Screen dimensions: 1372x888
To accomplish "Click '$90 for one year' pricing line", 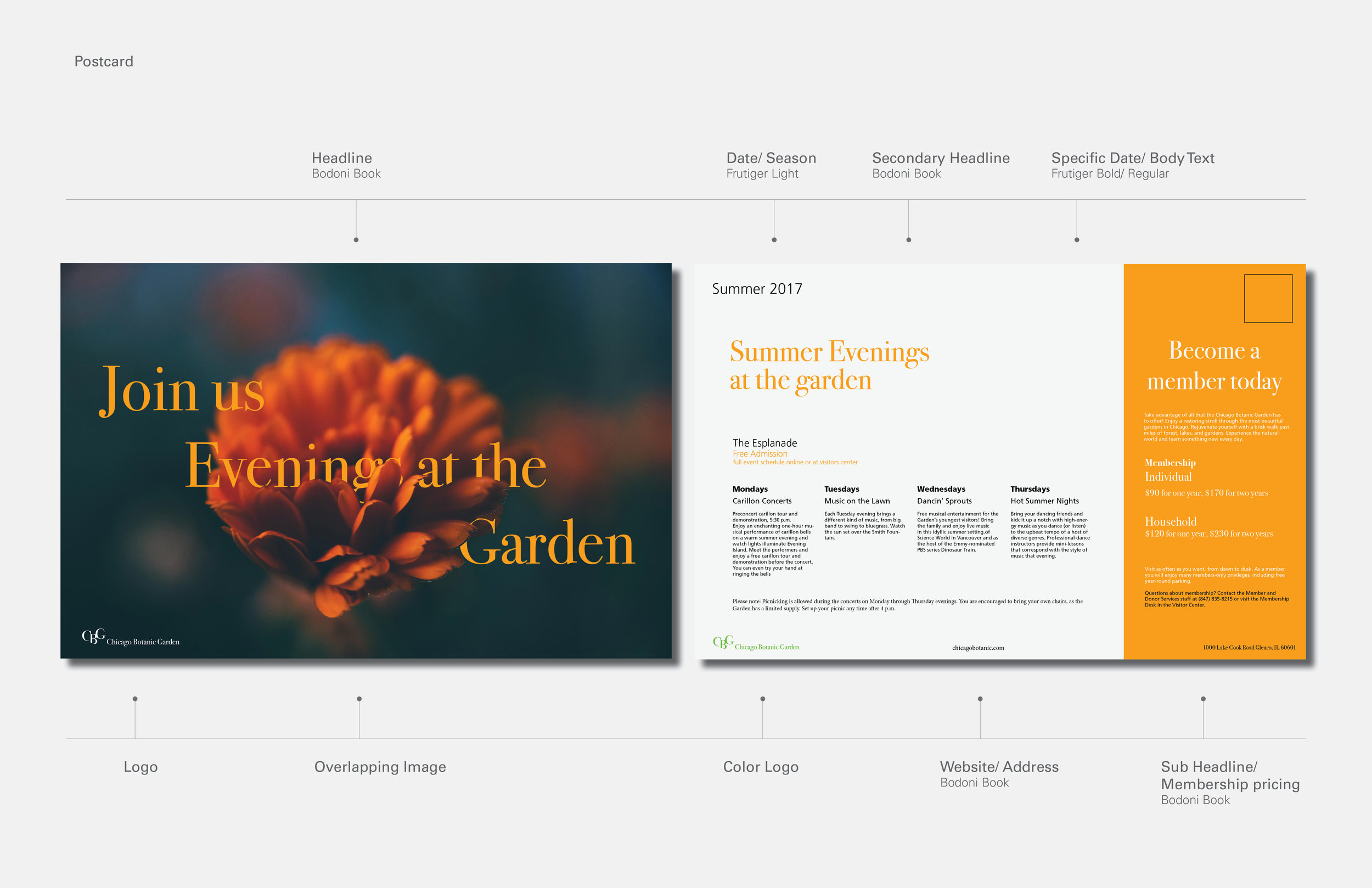I will 1206,493.
